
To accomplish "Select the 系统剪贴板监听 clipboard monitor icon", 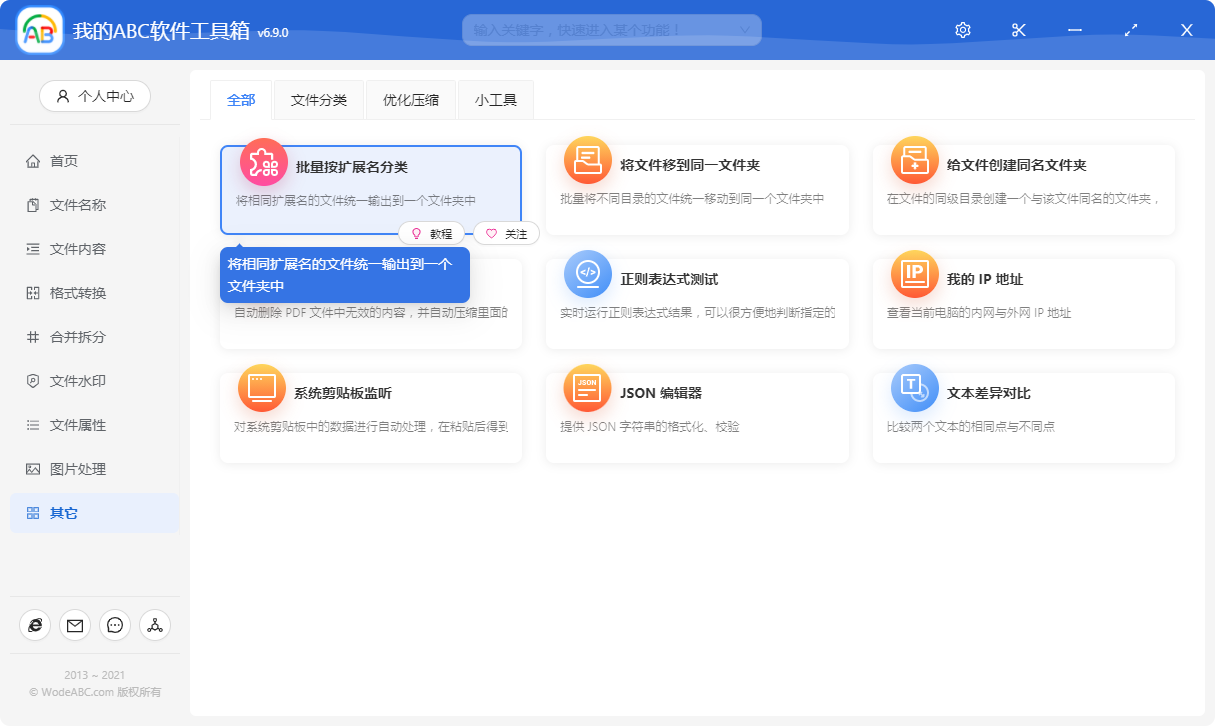I will (x=261, y=389).
